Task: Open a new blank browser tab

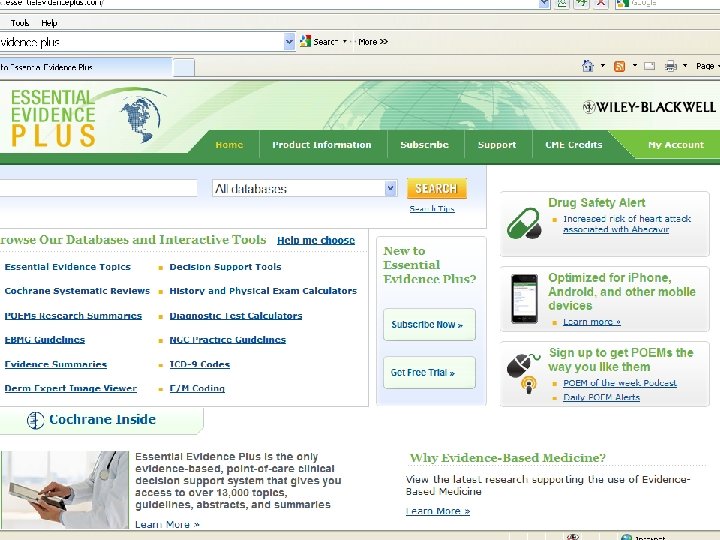Action: pos(184,68)
